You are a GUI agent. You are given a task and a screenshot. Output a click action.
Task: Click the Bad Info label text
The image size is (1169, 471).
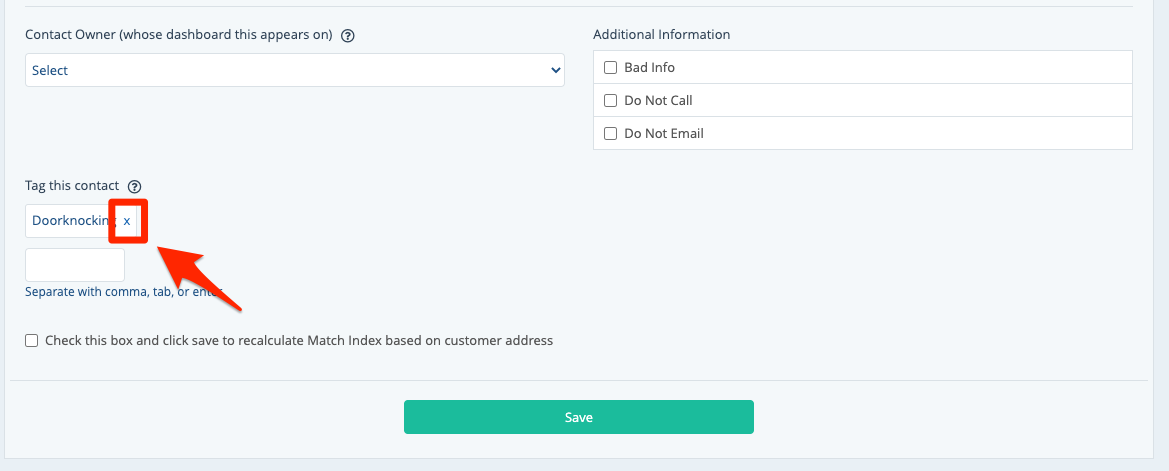tap(649, 68)
